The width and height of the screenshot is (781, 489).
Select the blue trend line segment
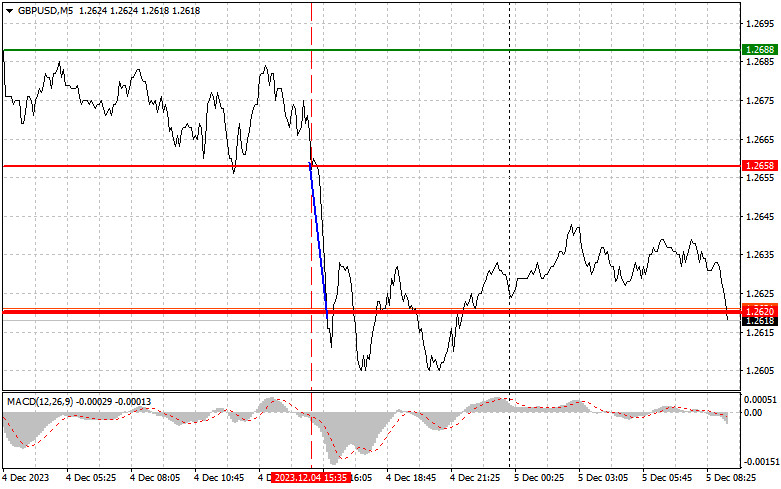pos(318,240)
